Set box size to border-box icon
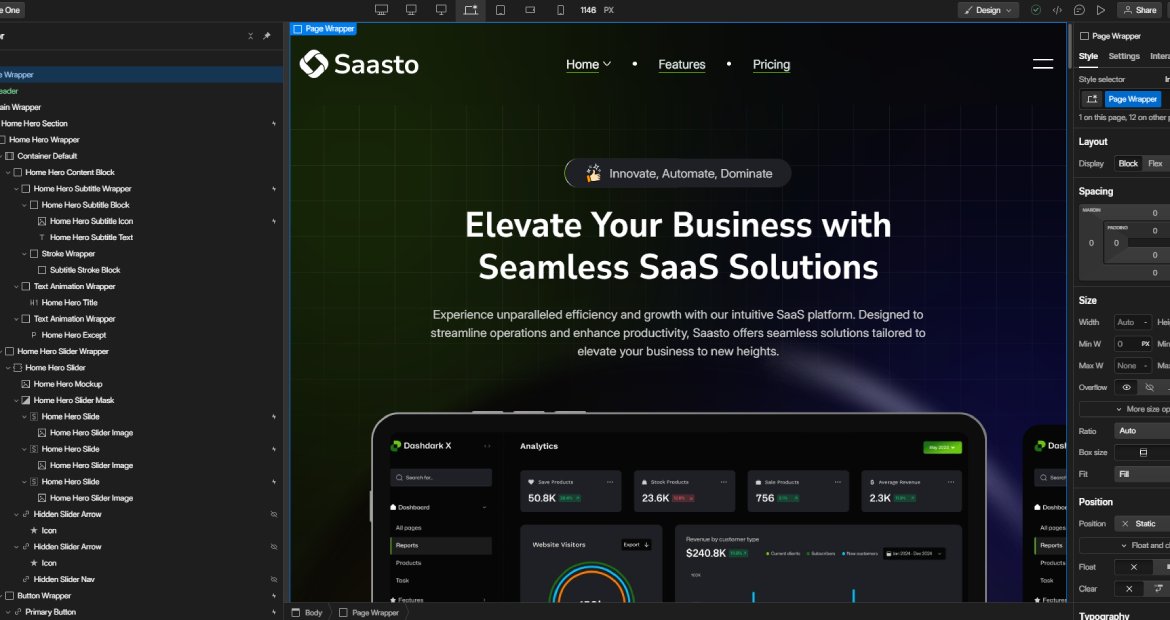Viewport: 1170px width, 620px height. 1143,452
